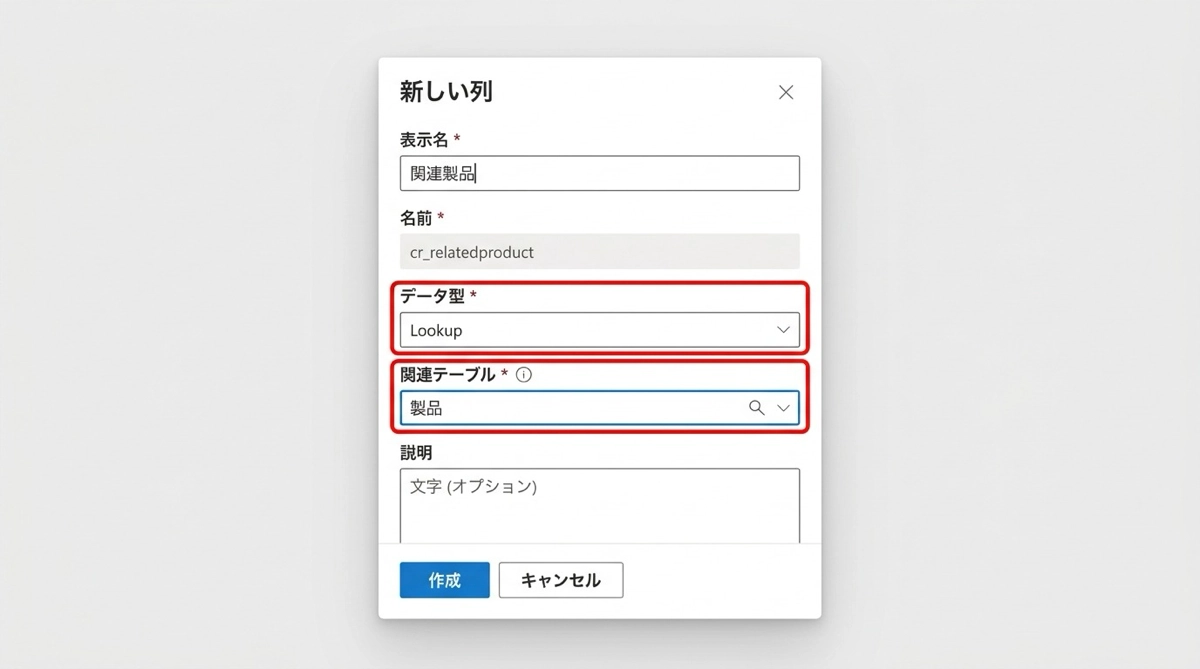Viewport: 1200px width, 669px height.
Task: Click the データ型 field label
Action: (432, 296)
